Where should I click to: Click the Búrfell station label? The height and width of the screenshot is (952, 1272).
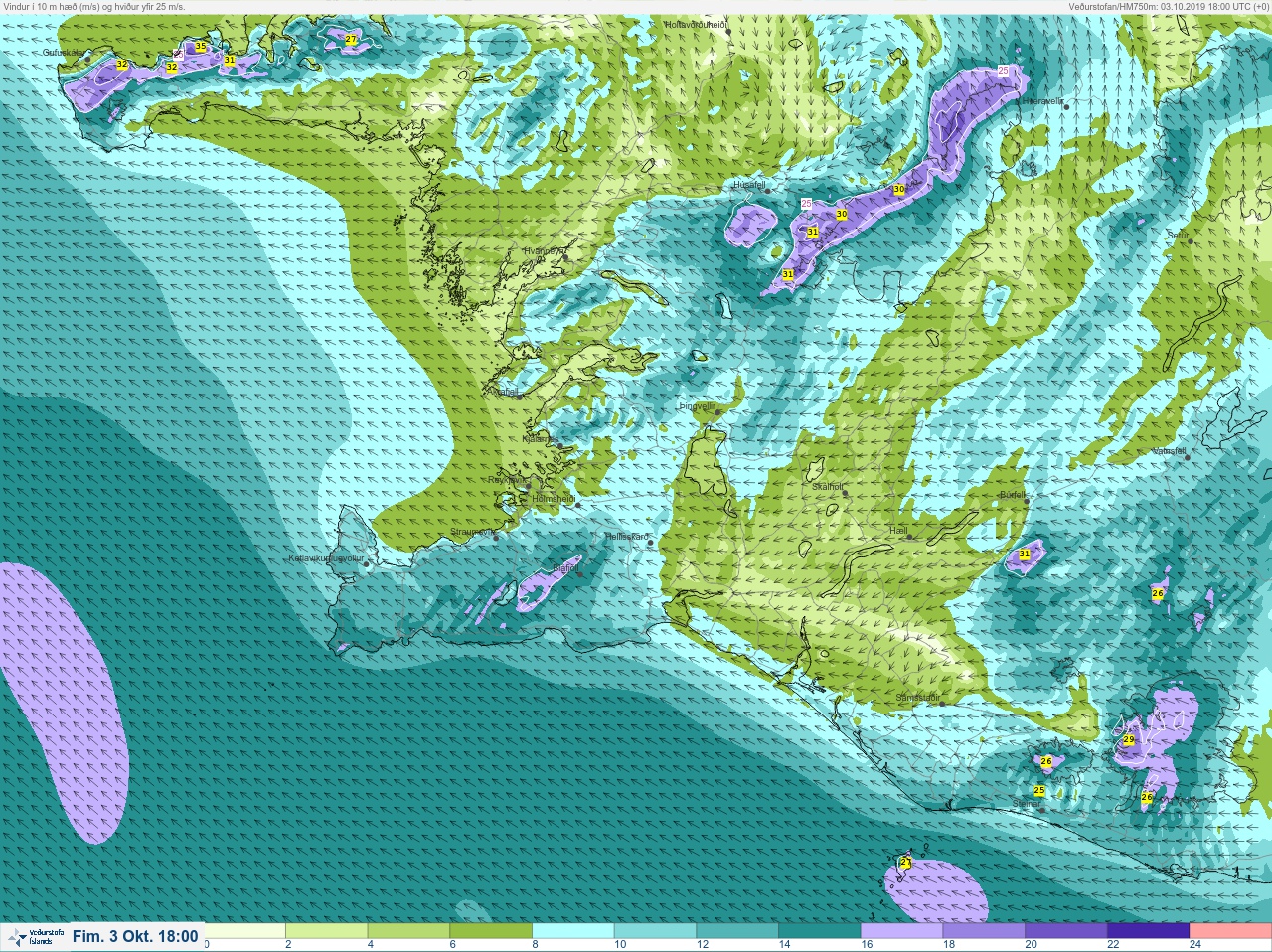(x=1013, y=494)
